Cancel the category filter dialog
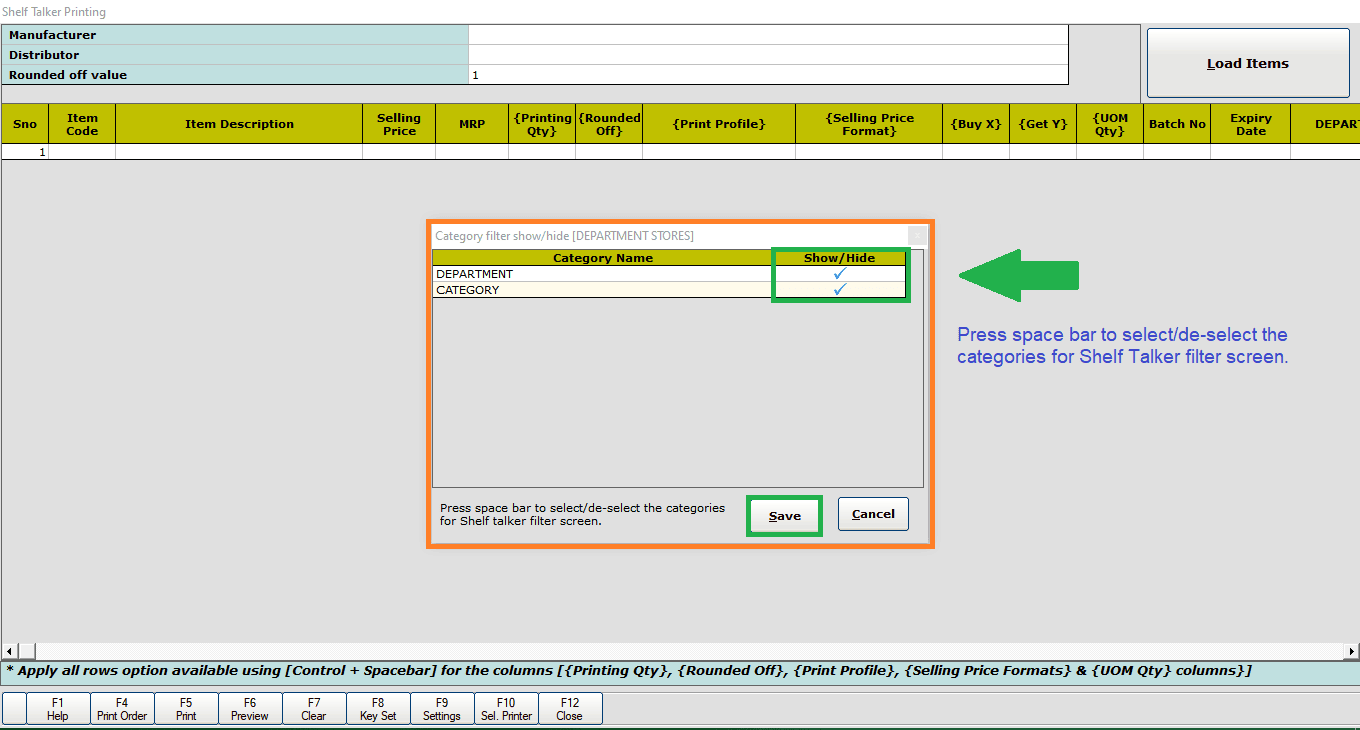 873,514
